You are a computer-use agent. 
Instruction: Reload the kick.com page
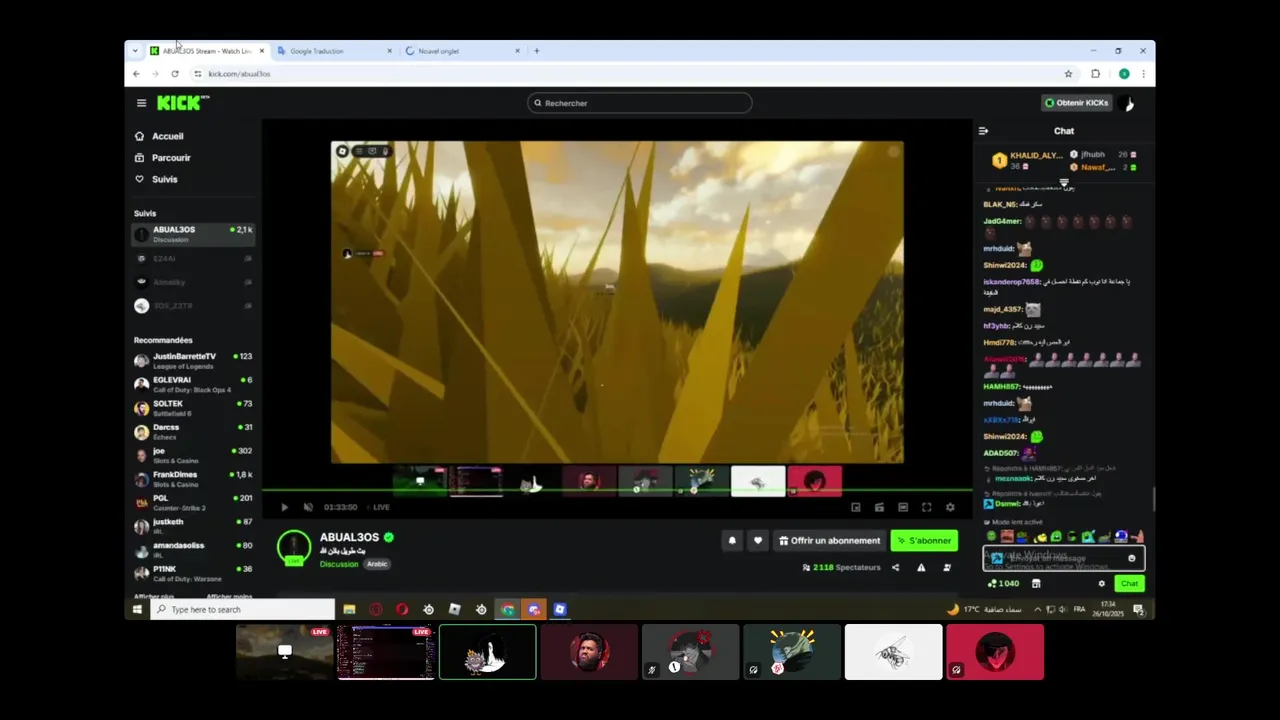click(175, 74)
